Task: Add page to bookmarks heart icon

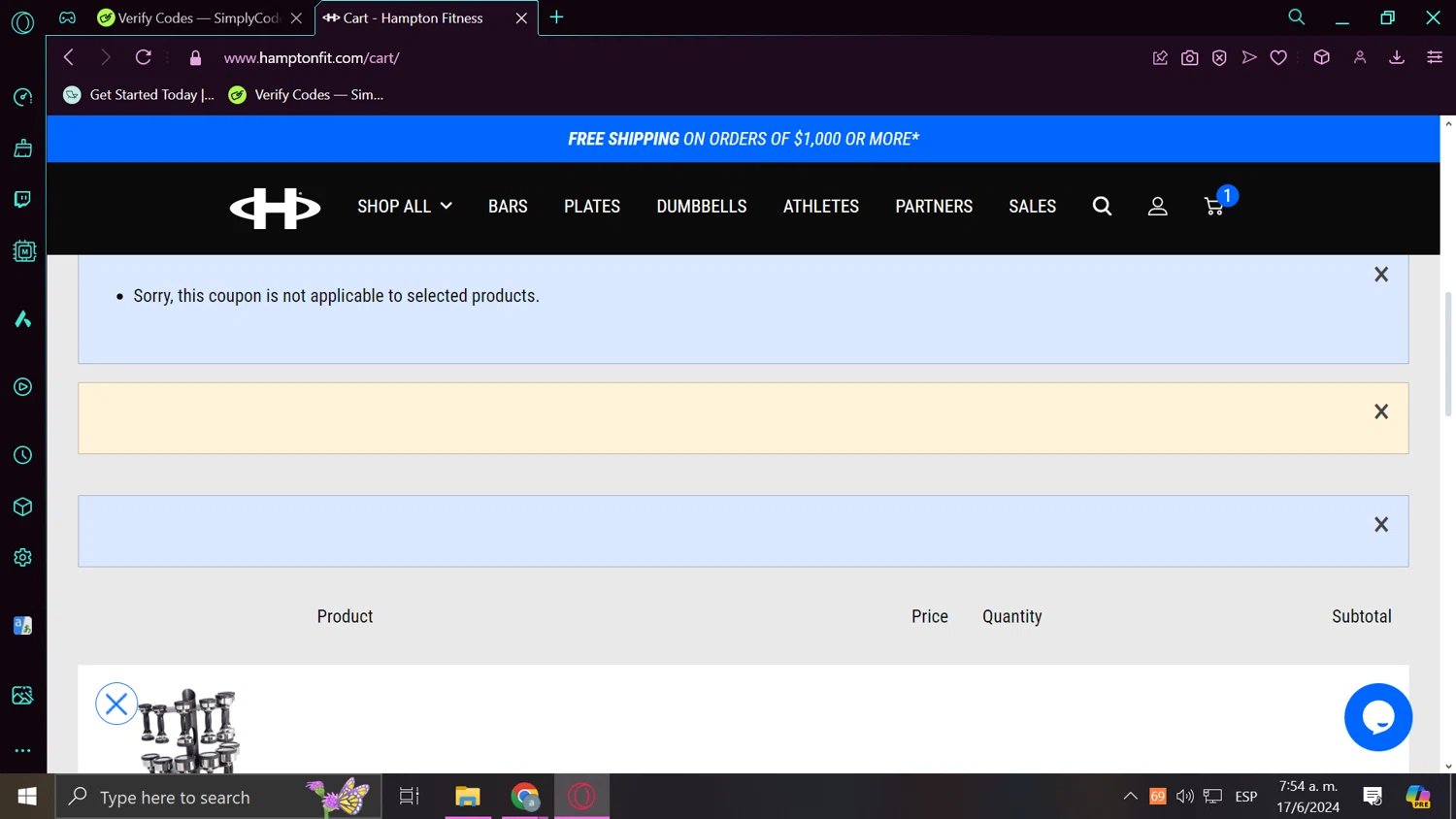Action: [x=1278, y=58]
